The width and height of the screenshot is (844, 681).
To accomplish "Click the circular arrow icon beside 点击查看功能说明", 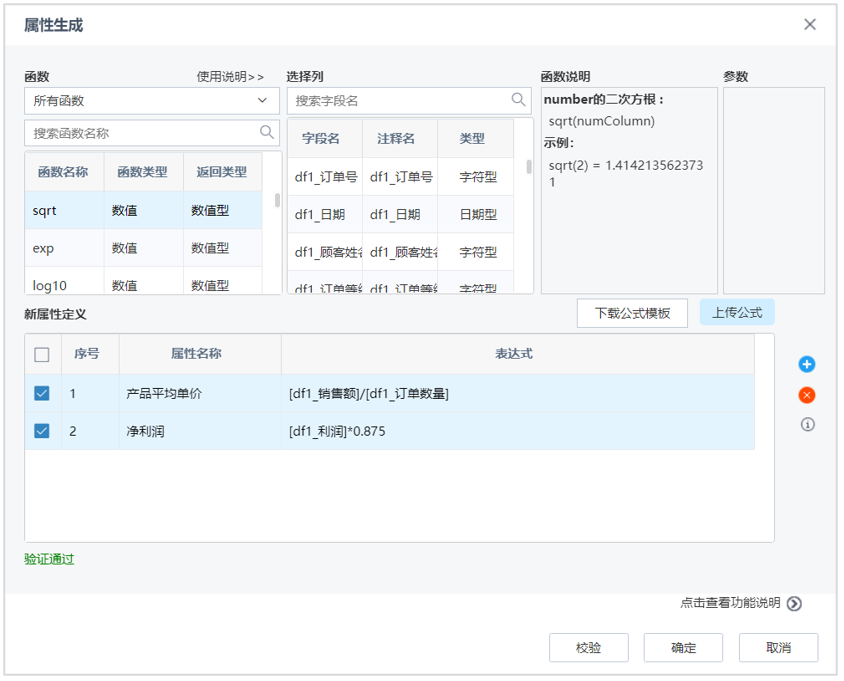I will 793,604.
